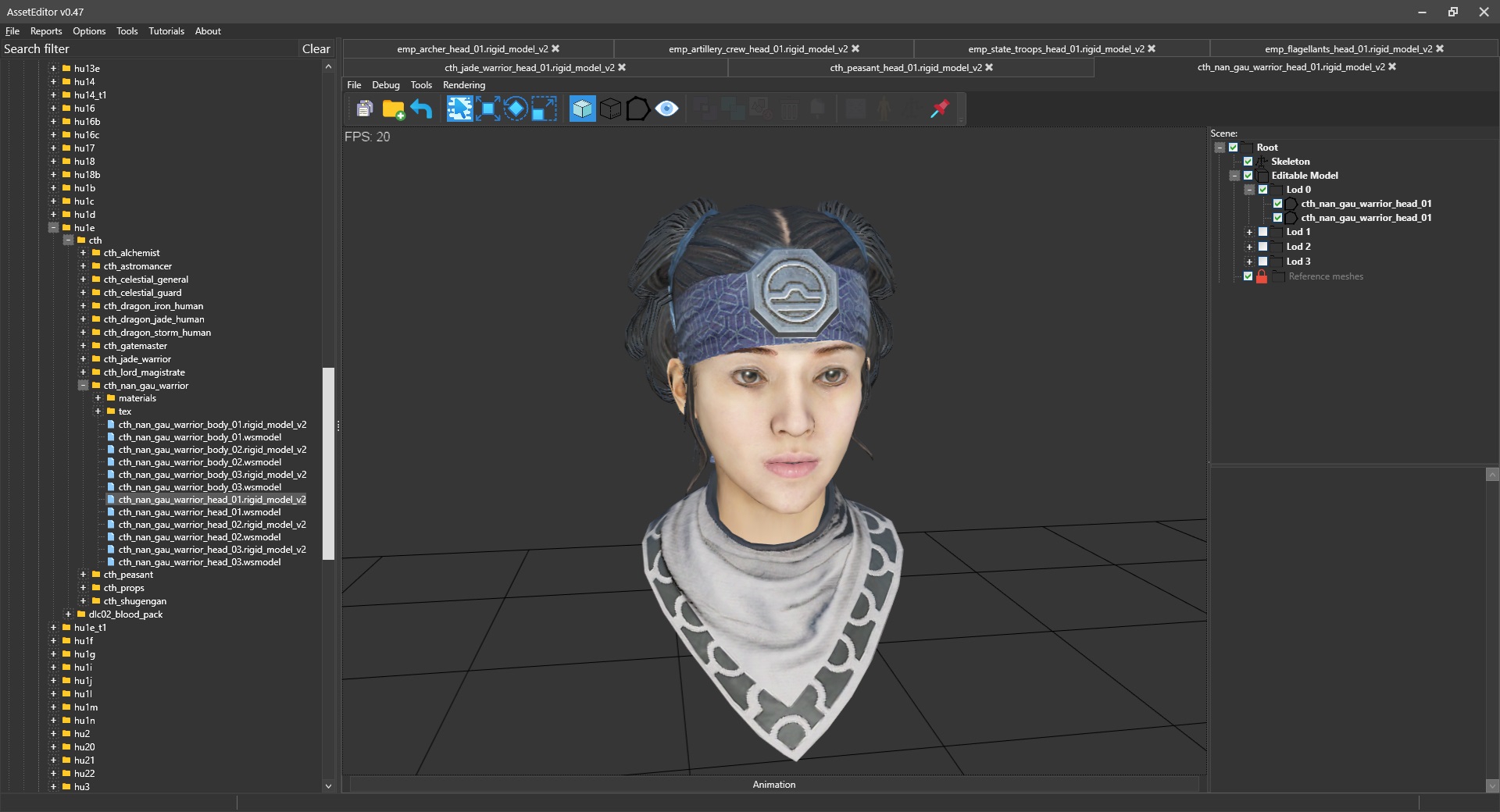This screenshot has width=1500, height=812.
Task: Switch to wireframe cube selection mode
Action: (610, 109)
